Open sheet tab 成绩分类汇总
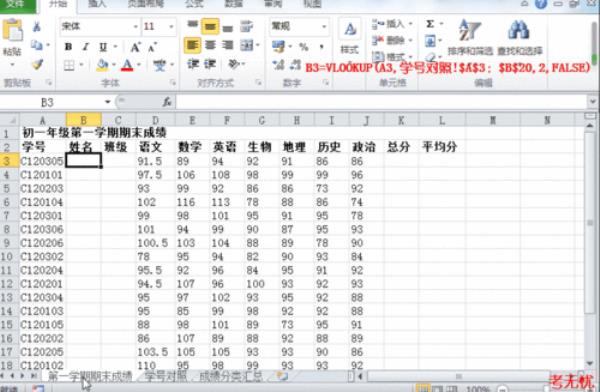Viewport: 600px width, 392px height. point(231,376)
